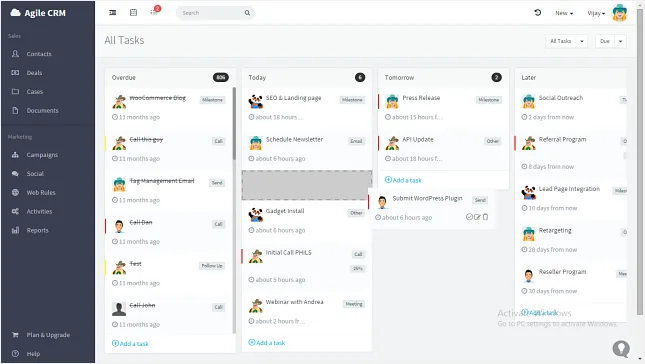645x364 pixels.
Task: Open the Lead Page Integration task
Action: click(x=569, y=189)
